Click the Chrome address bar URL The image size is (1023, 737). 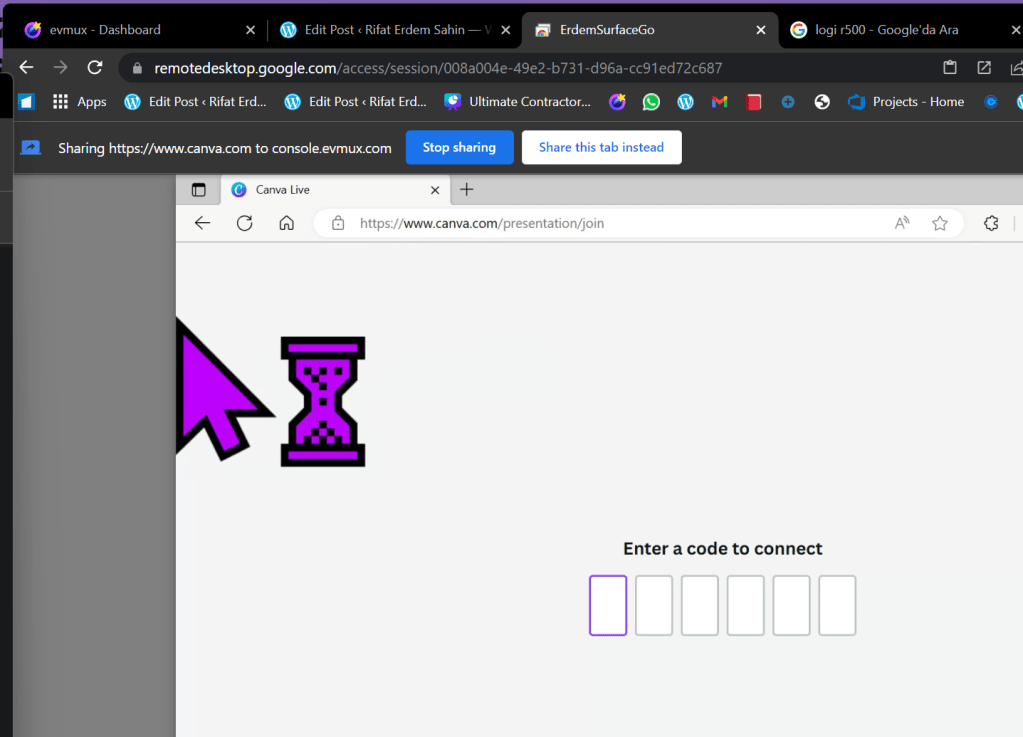438,68
